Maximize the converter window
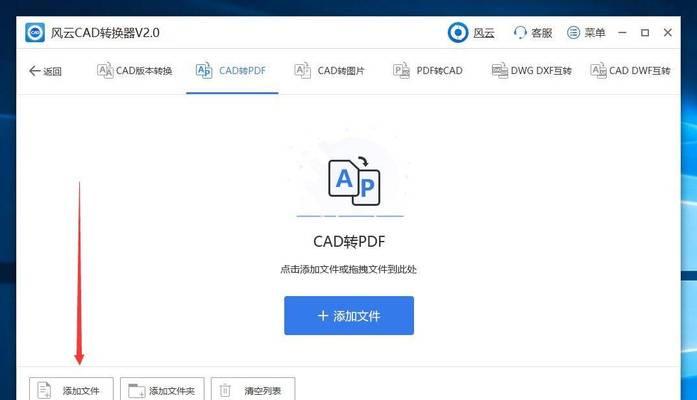 point(645,32)
